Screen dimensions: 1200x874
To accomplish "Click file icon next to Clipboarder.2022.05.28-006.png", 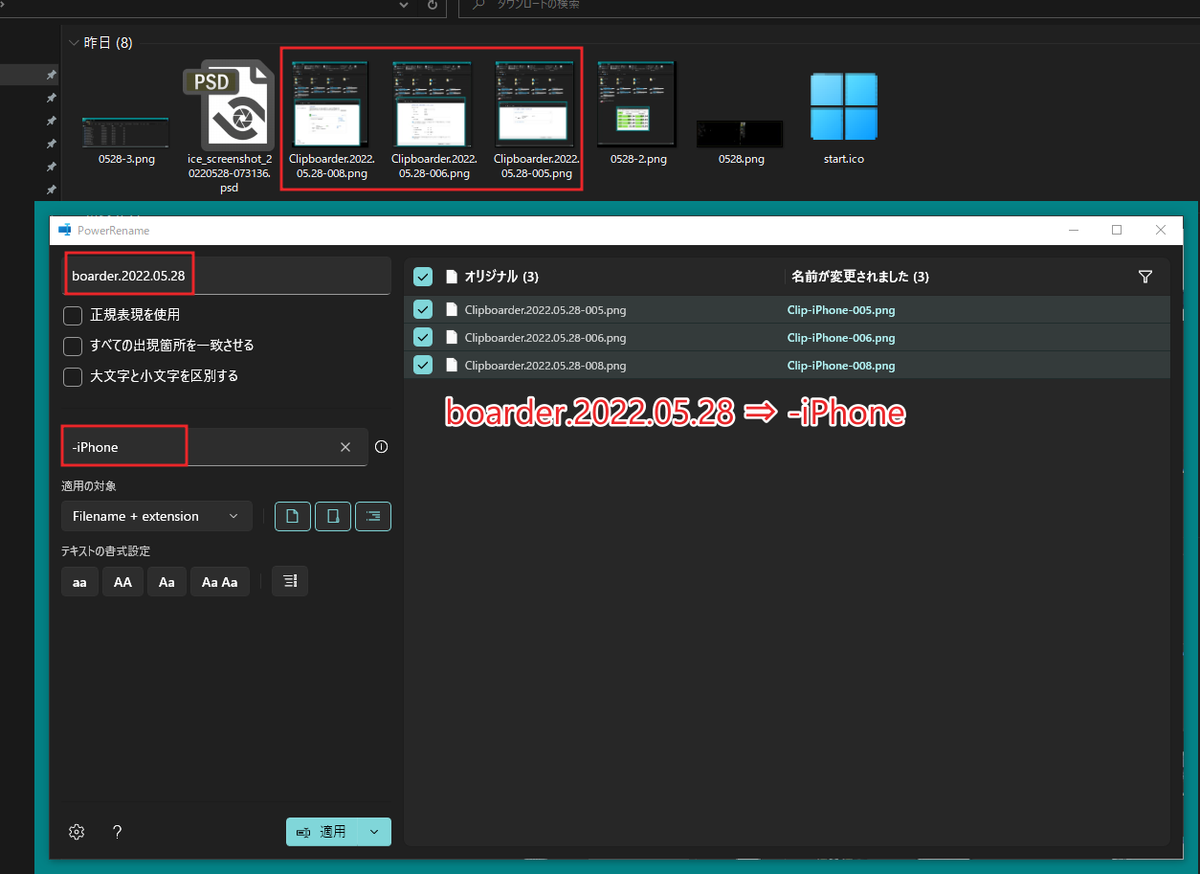I will click(451, 338).
